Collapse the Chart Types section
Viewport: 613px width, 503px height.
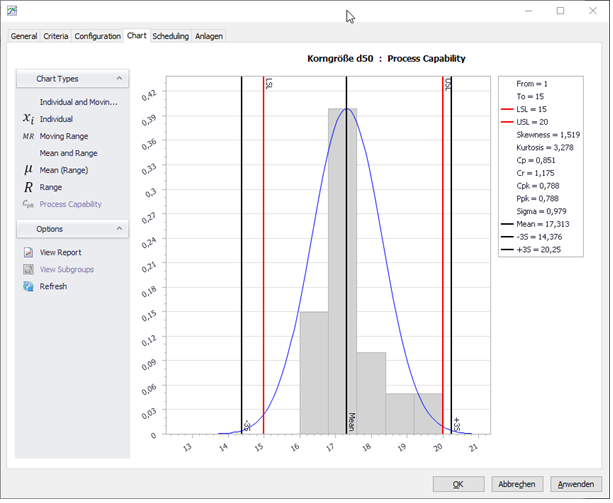click(x=119, y=79)
